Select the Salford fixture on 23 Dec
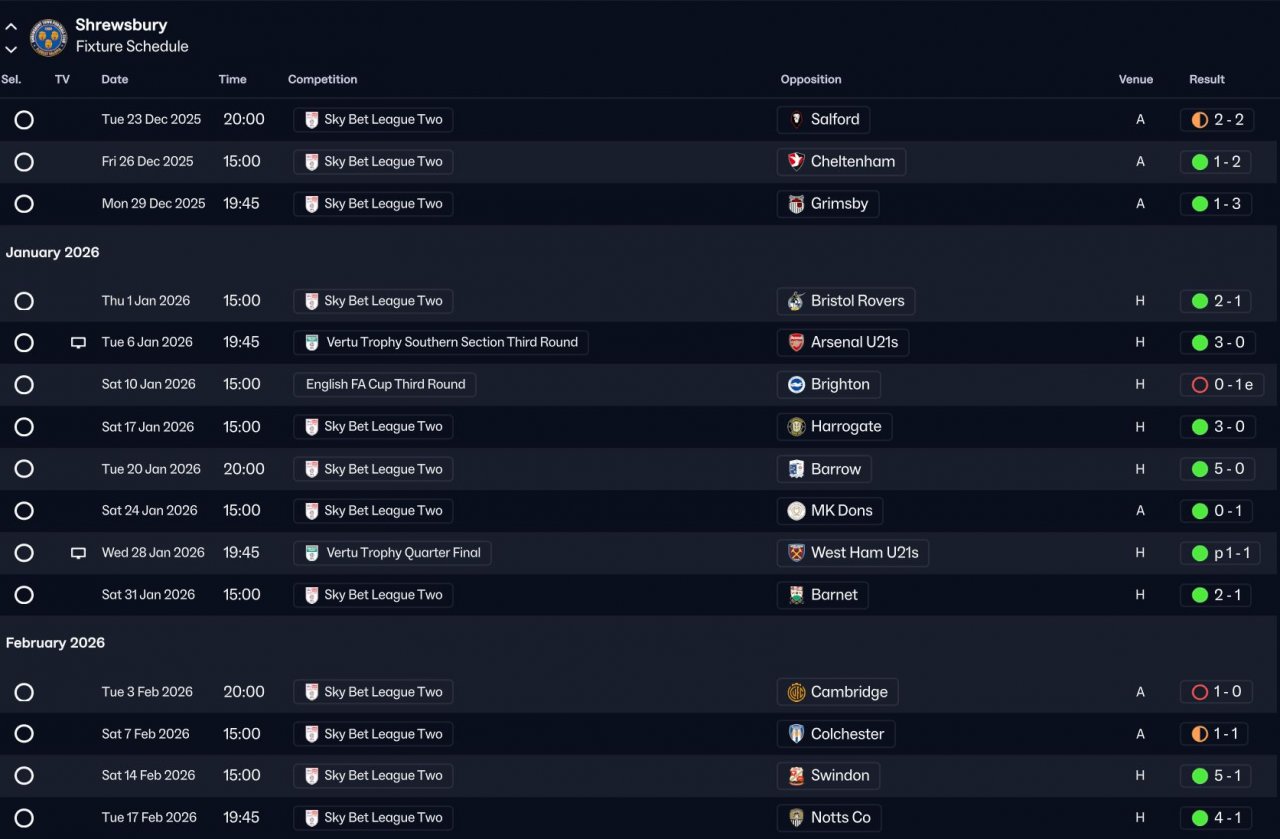This screenshot has height=839, width=1280. coord(24,120)
